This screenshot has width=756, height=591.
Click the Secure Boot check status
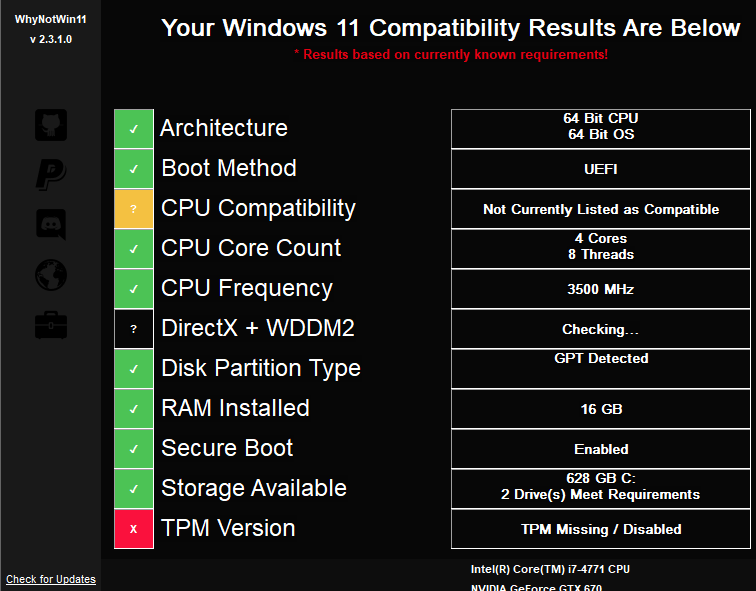point(134,449)
